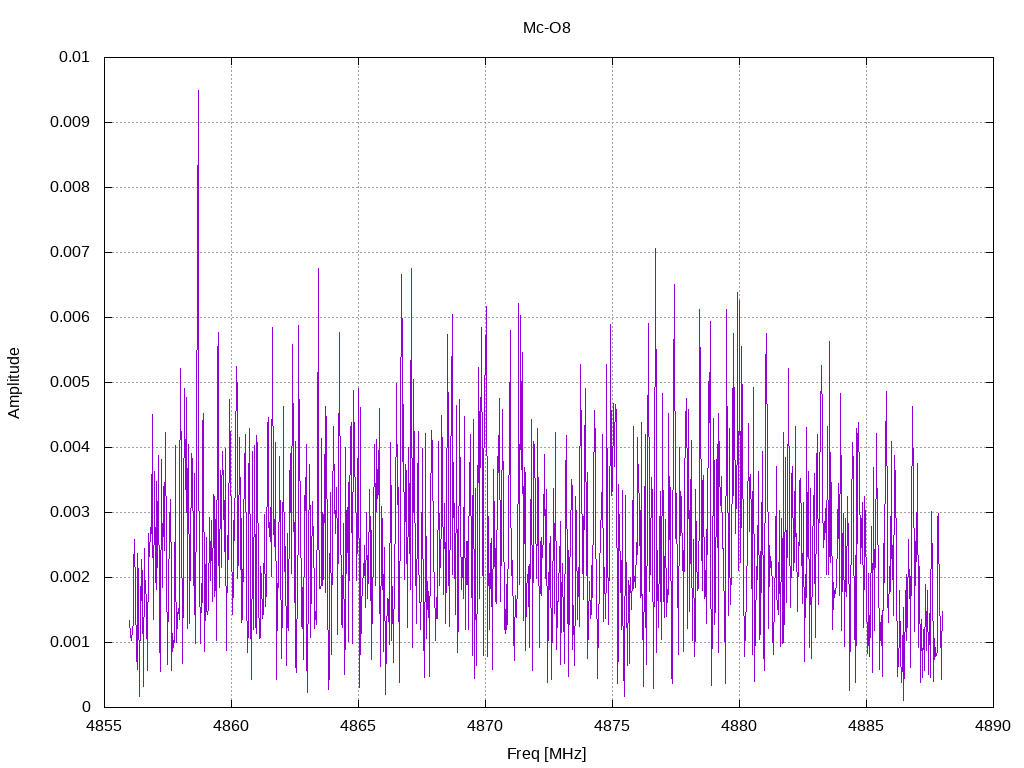The height and width of the screenshot is (768, 1024).
Task: Click the tallest spectrum peak near 0.0095
Action: coord(199,93)
